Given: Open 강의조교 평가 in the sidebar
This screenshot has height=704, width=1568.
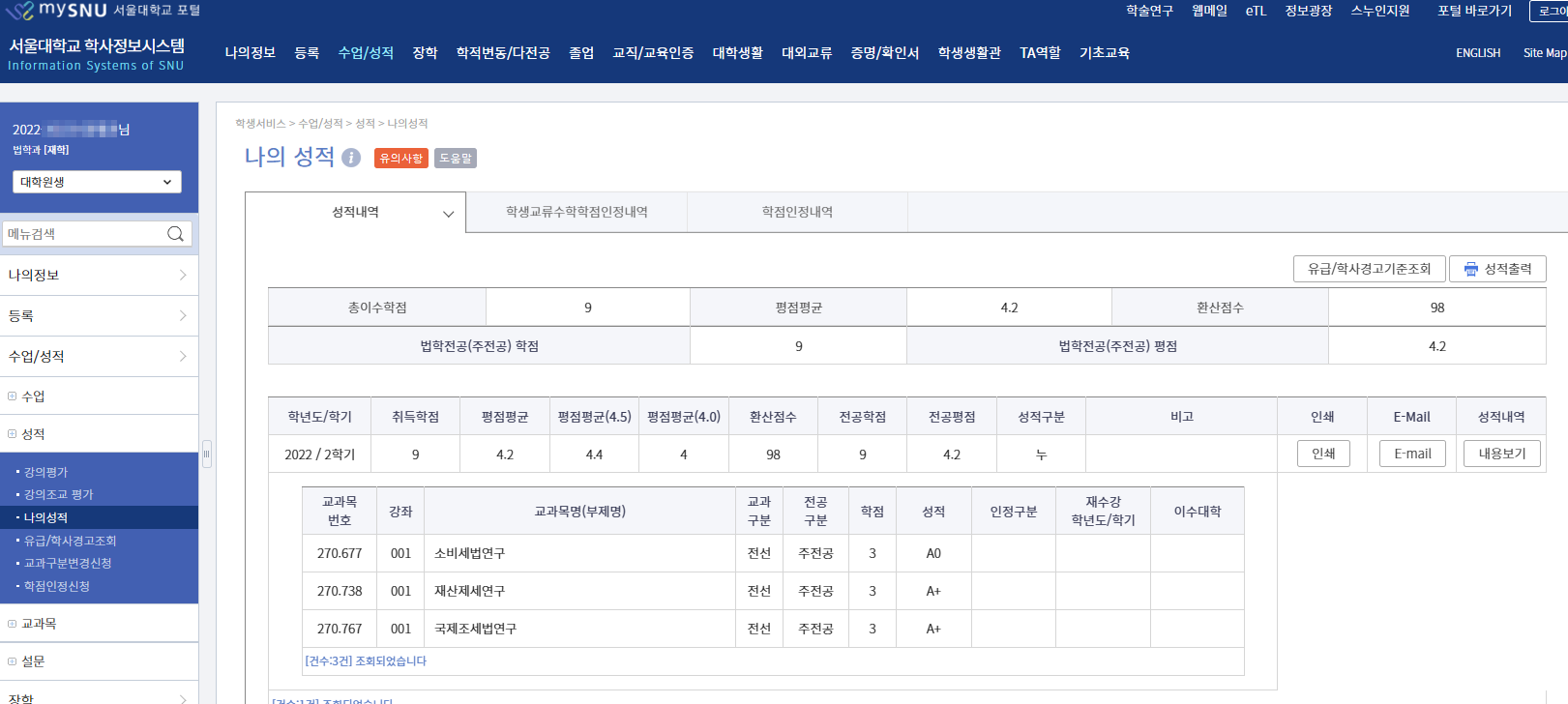Looking at the screenshot, I should (x=58, y=494).
